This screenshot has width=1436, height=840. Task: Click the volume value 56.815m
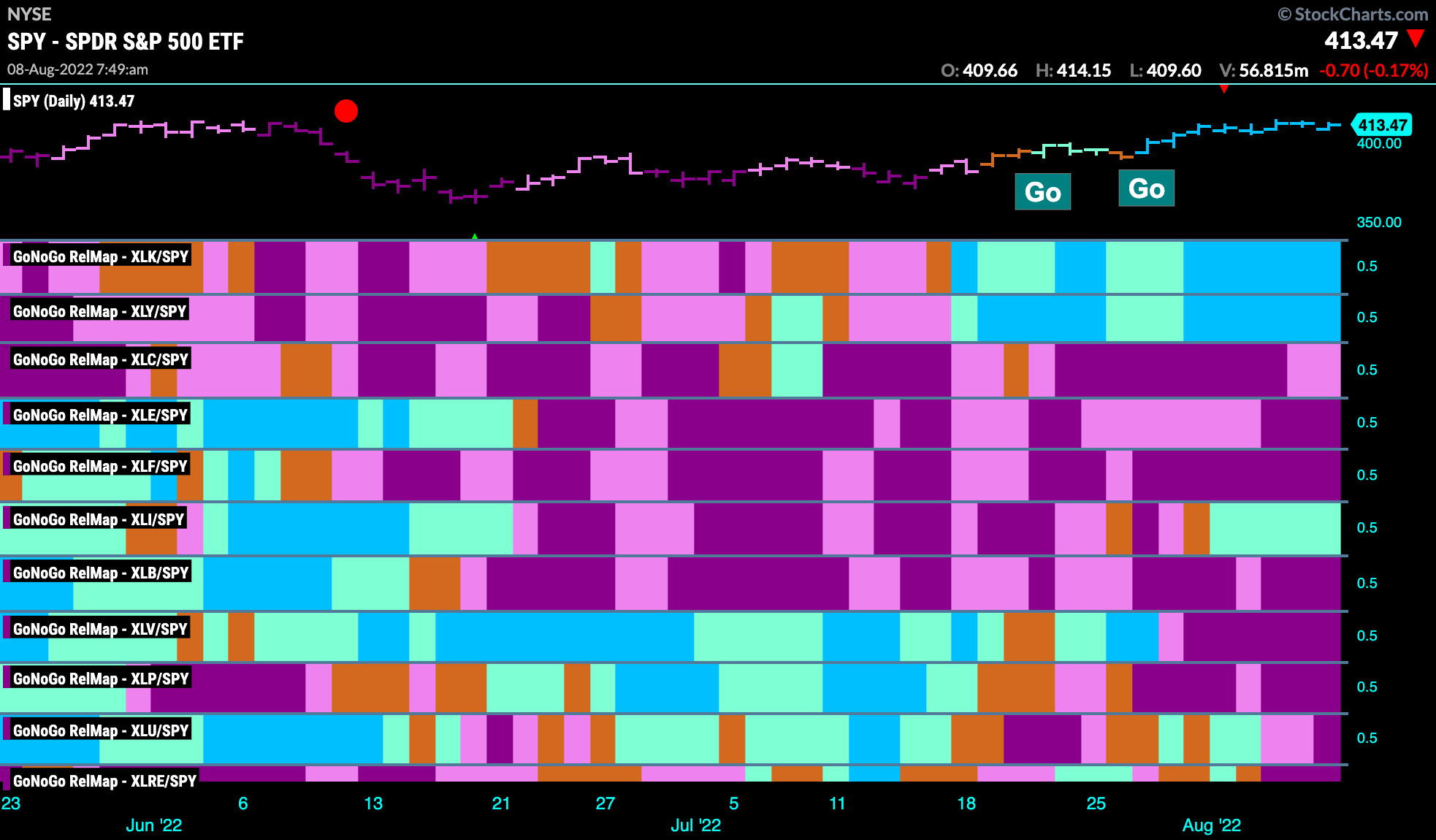pyautogui.click(x=1274, y=70)
